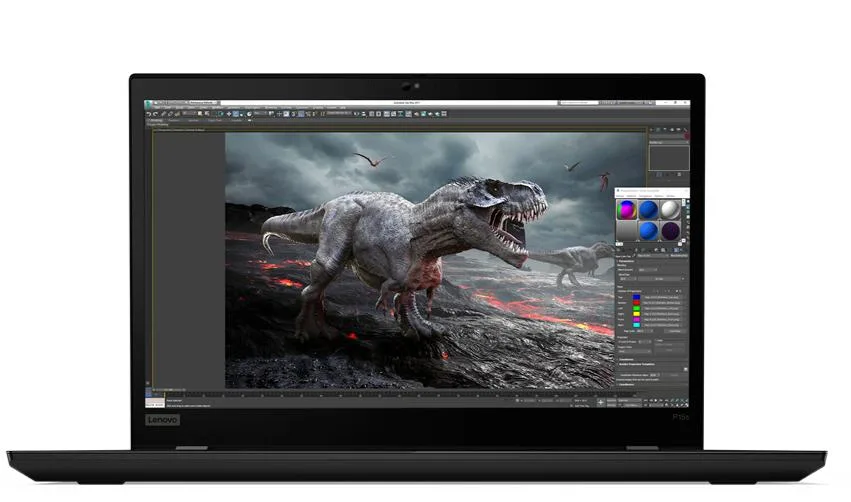Activate the Select and Scale tool
851x502 pixels.
(242, 114)
